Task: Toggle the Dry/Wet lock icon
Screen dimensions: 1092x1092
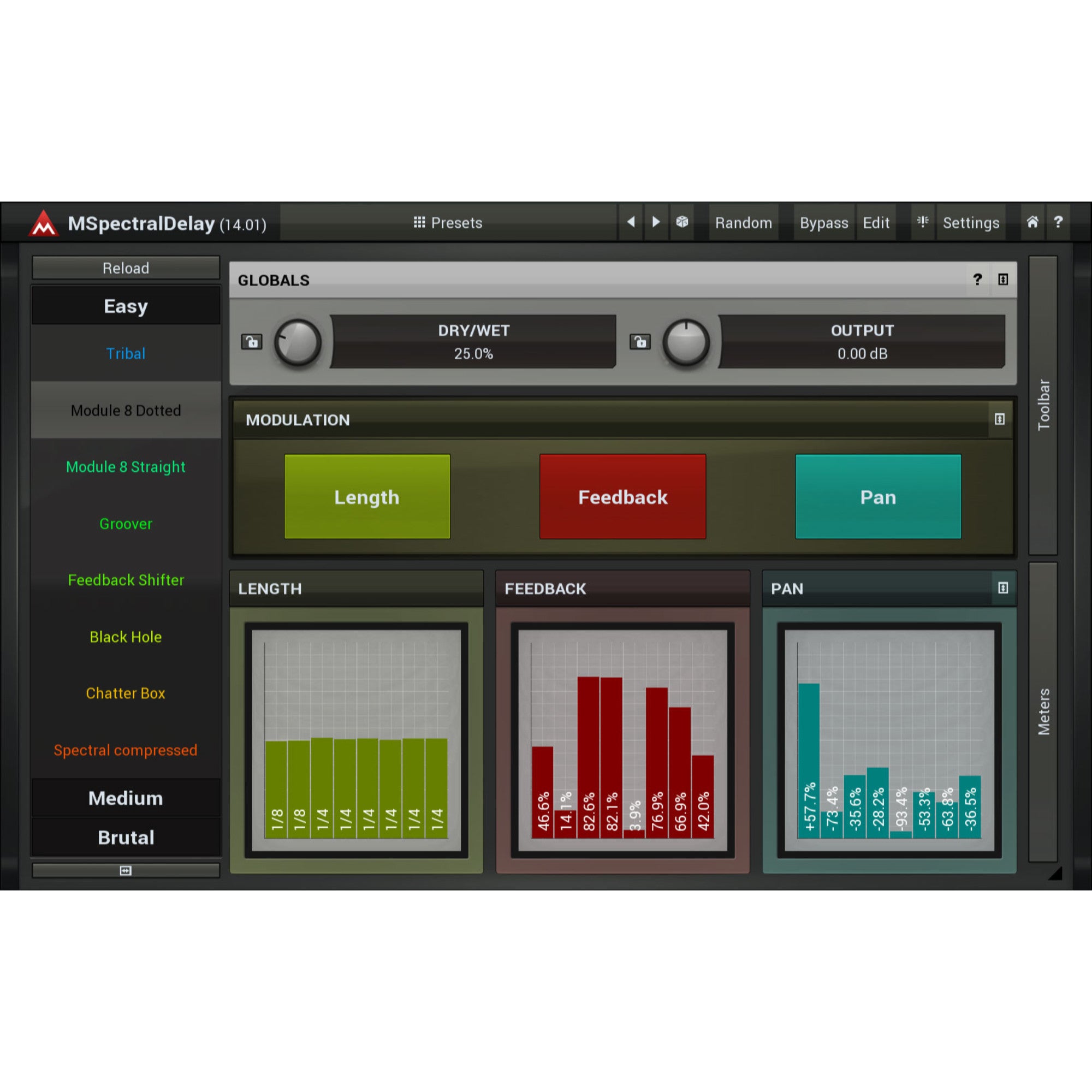Action: (x=252, y=342)
